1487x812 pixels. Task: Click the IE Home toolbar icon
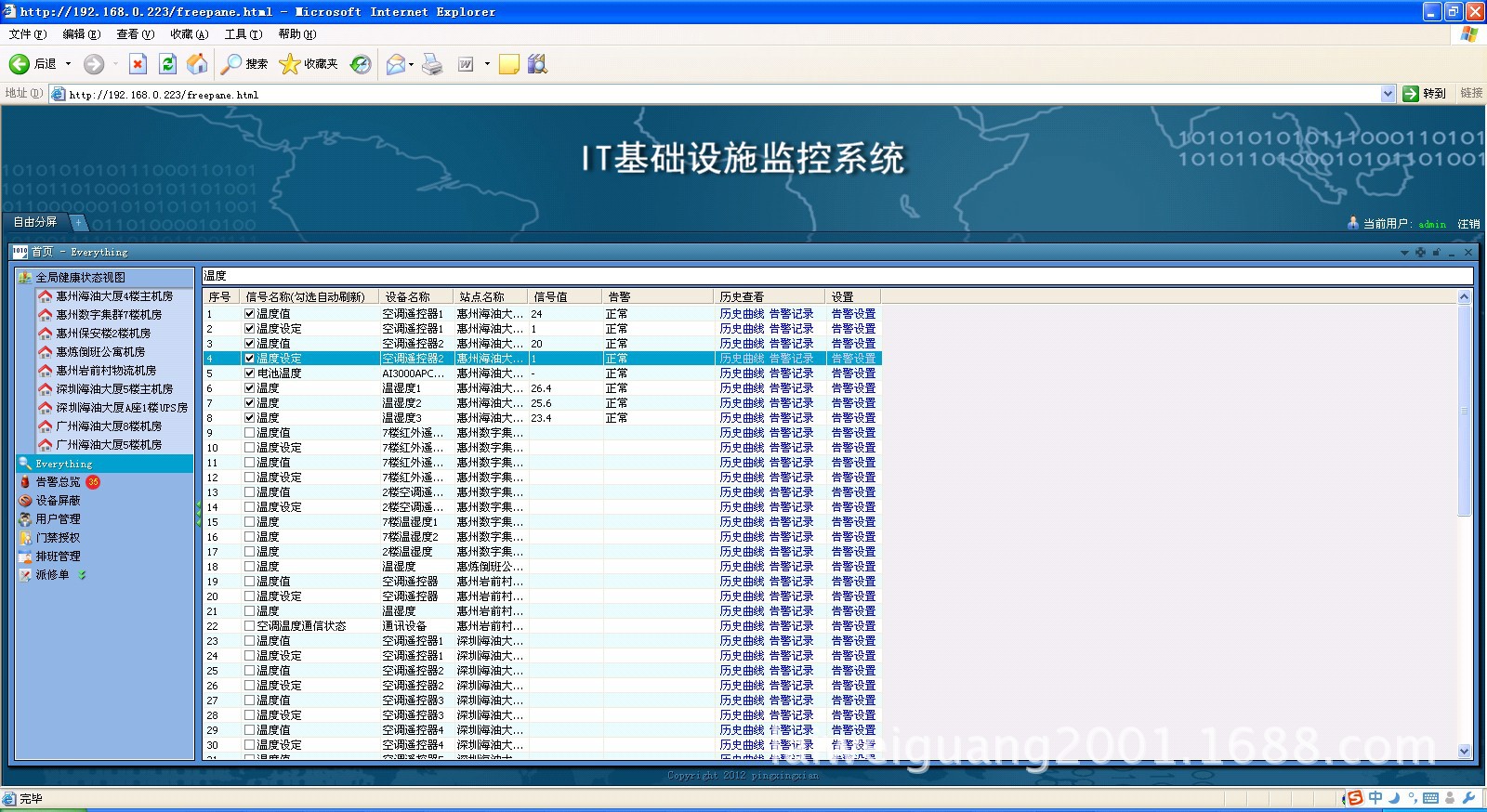click(197, 64)
